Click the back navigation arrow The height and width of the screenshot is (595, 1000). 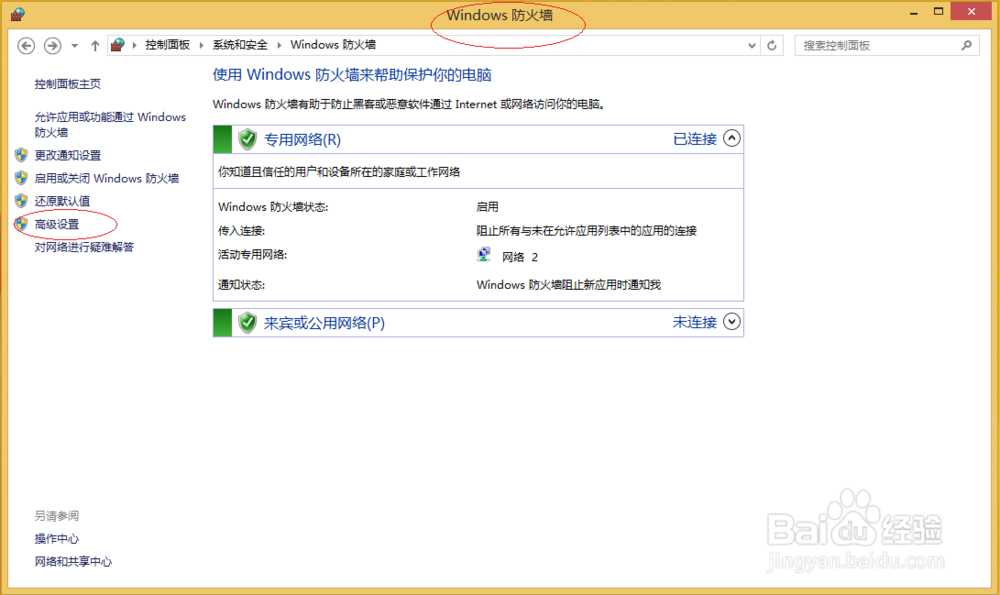point(27,45)
